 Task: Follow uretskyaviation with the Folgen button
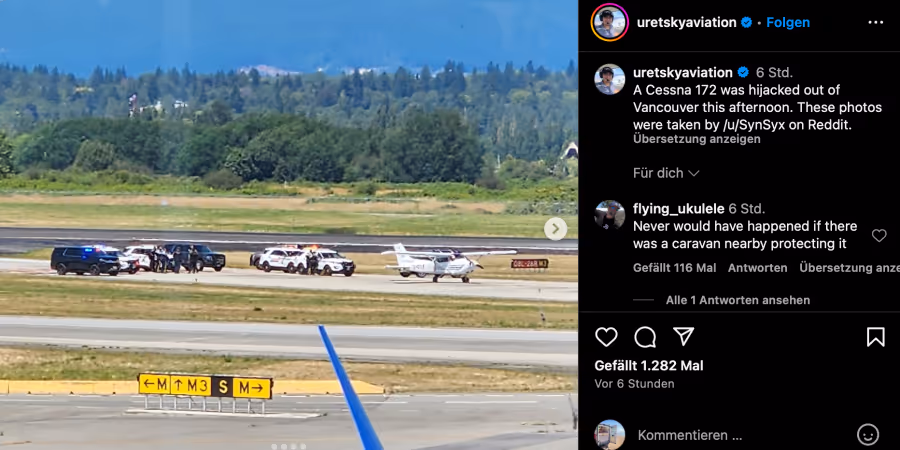(788, 22)
